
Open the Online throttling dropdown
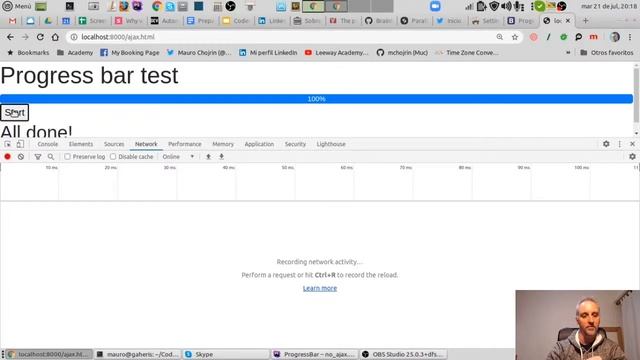coord(178,157)
